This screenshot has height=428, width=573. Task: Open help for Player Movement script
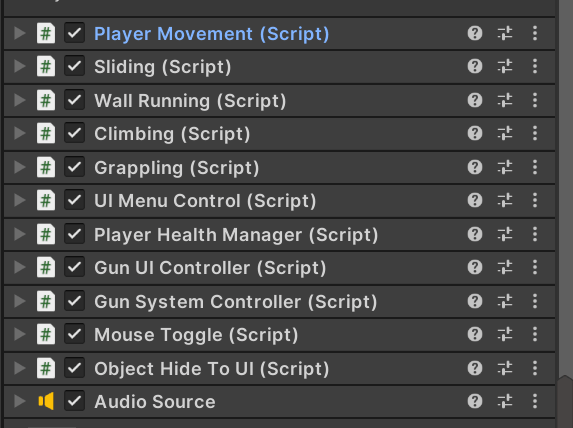tap(475, 33)
